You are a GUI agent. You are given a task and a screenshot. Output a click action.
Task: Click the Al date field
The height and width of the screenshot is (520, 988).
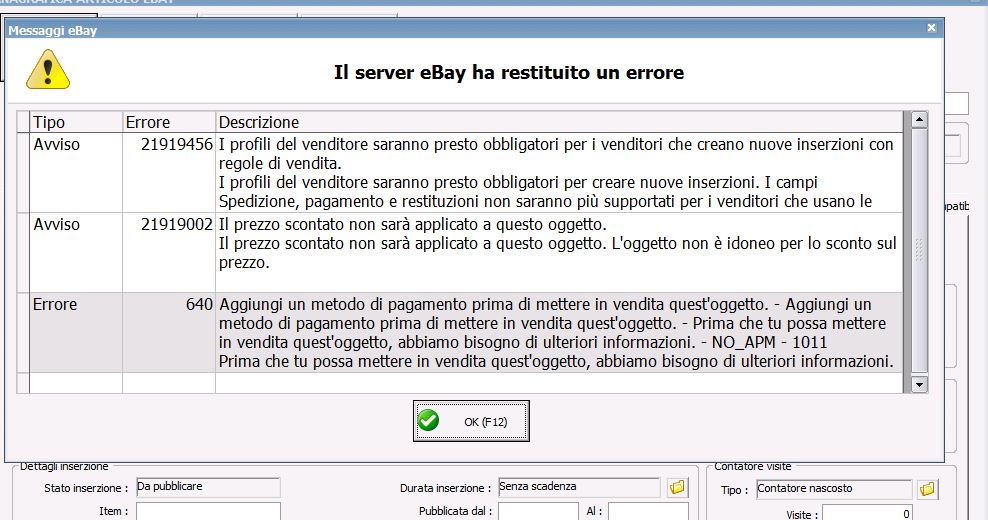(x=648, y=511)
